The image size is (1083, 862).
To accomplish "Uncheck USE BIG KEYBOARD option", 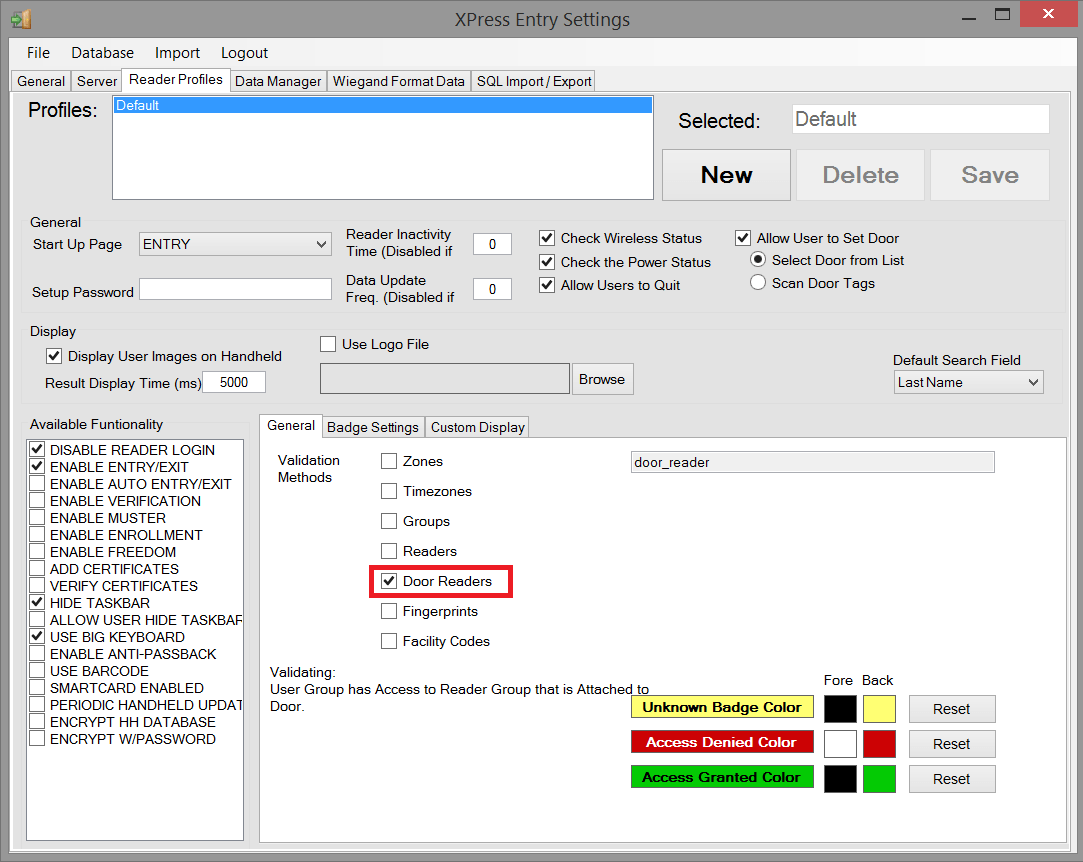I will point(37,637).
